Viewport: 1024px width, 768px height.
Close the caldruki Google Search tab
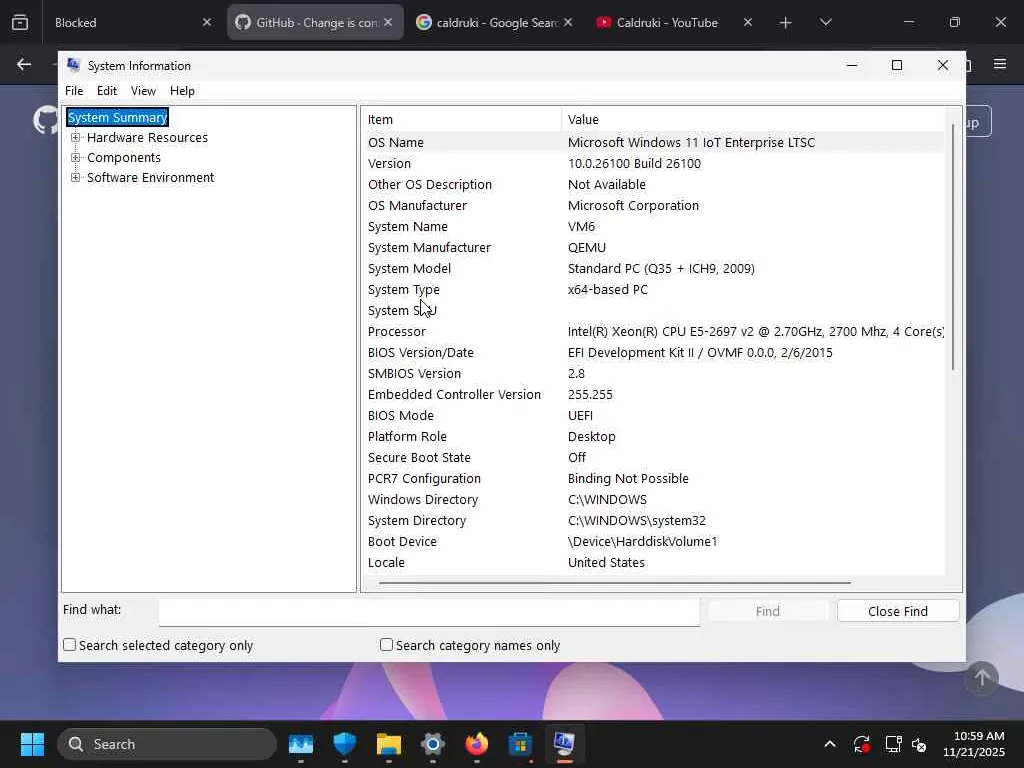[568, 22]
